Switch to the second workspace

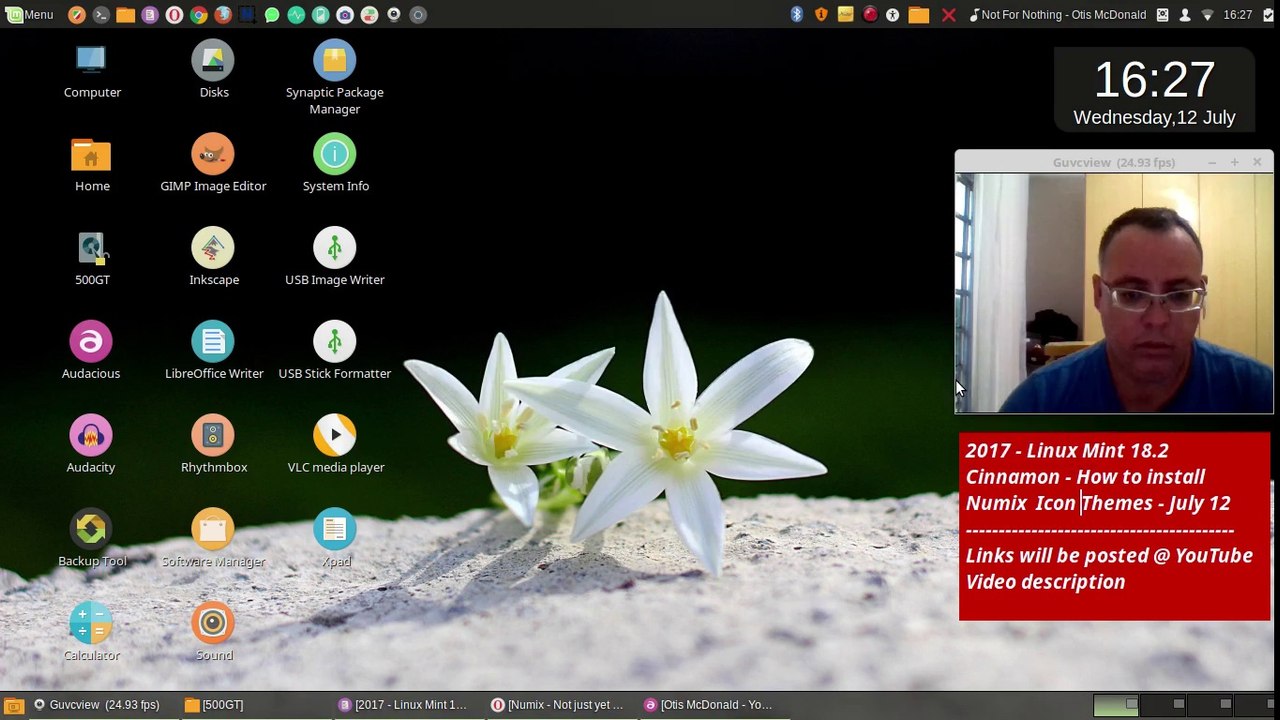1162,705
